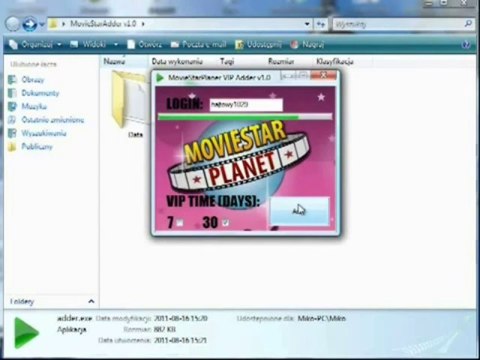Image resolution: width=480 pixels, height=360 pixels.
Task: Click the Udostępnij toolbar button
Action: 258,44
